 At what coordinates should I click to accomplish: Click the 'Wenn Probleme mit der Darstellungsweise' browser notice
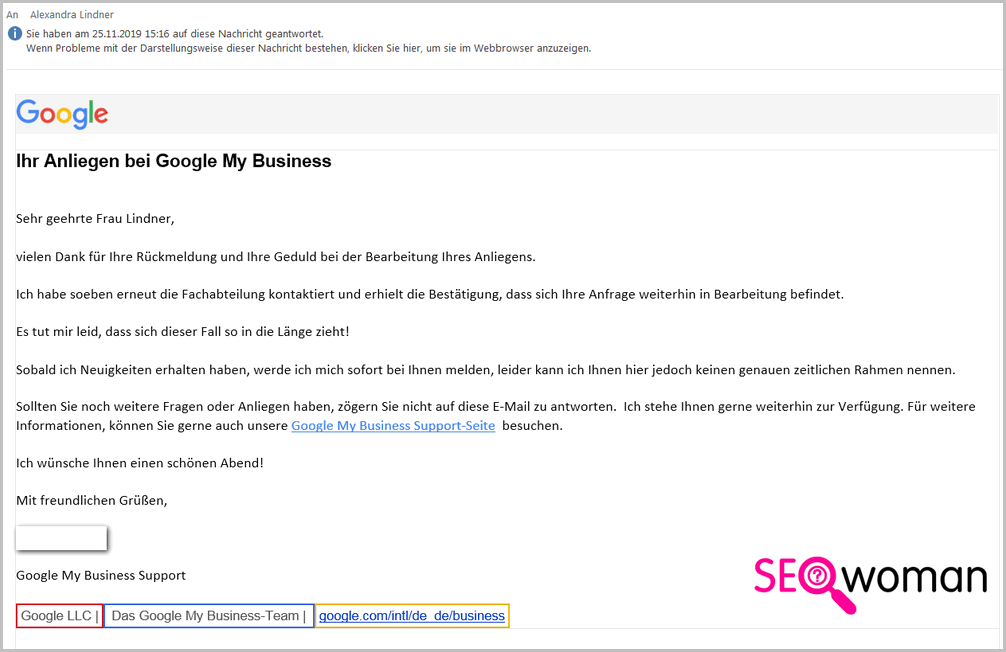click(309, 48)
